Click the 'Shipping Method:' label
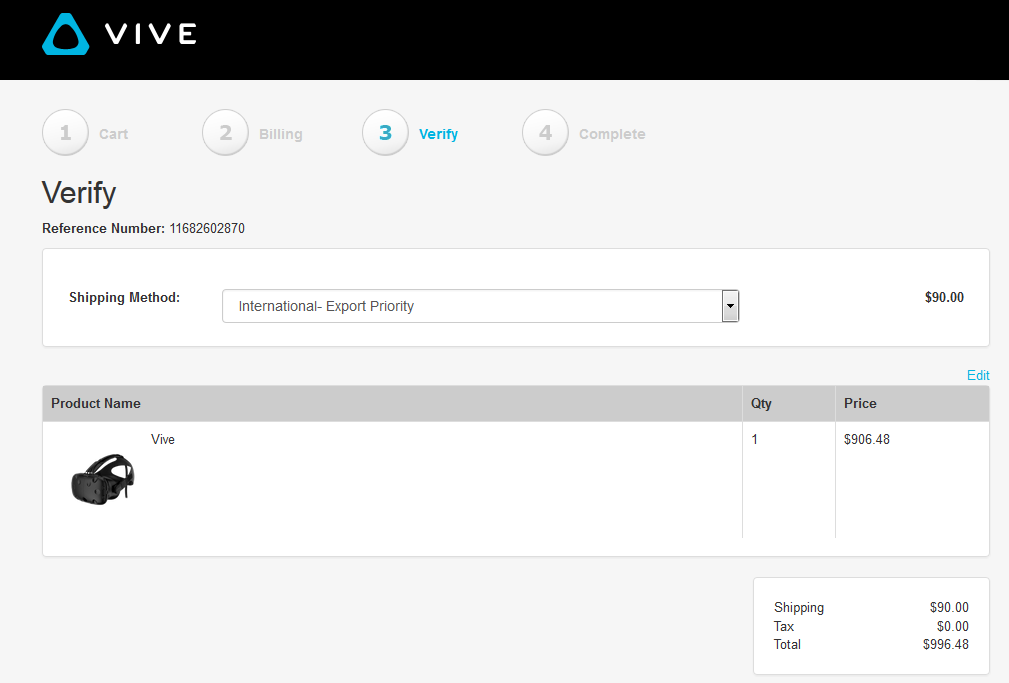Screen dimensions: 1009x683 (125, 297)
